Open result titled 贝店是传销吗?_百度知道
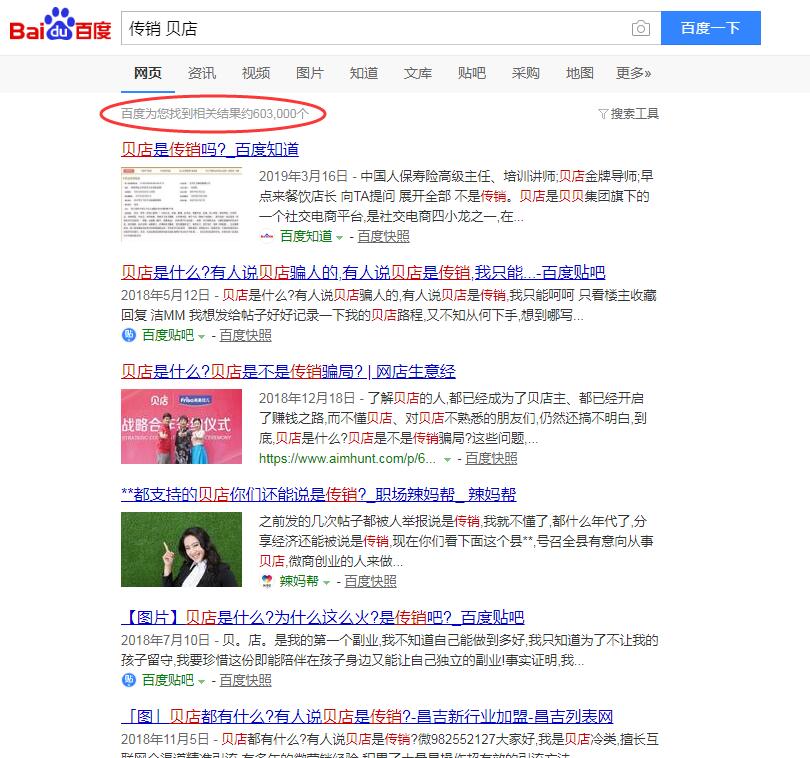This screenshot has height=758, width=810. 210,150
